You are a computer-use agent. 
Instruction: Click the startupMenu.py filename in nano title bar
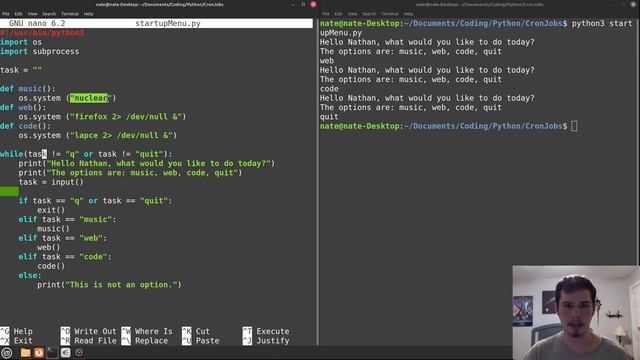click(x=168, y=23)
